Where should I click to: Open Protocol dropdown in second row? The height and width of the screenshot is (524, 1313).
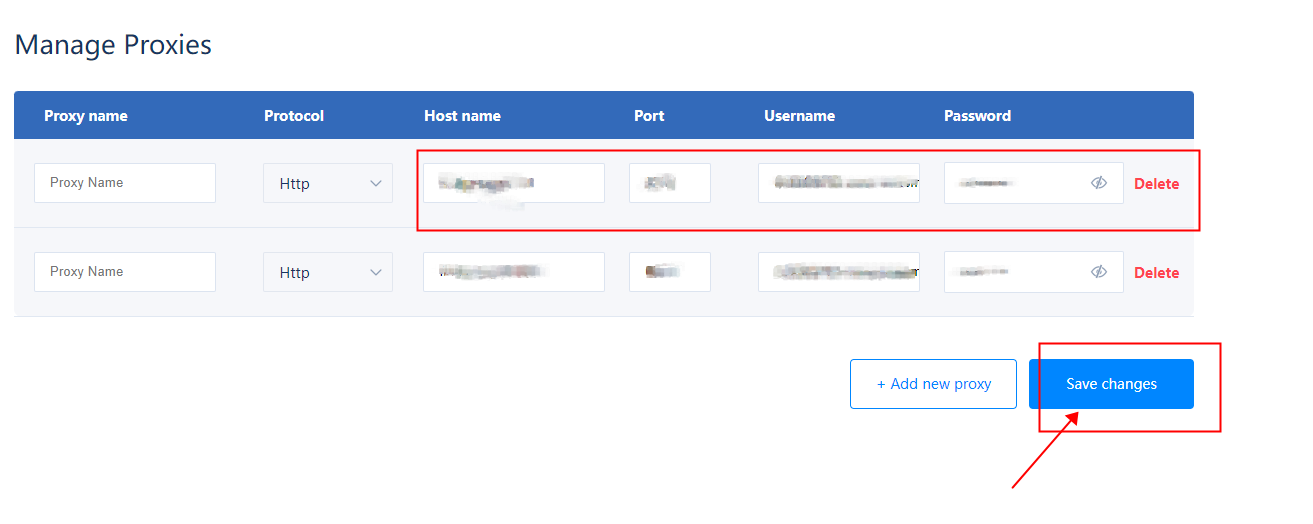point(328,272)
